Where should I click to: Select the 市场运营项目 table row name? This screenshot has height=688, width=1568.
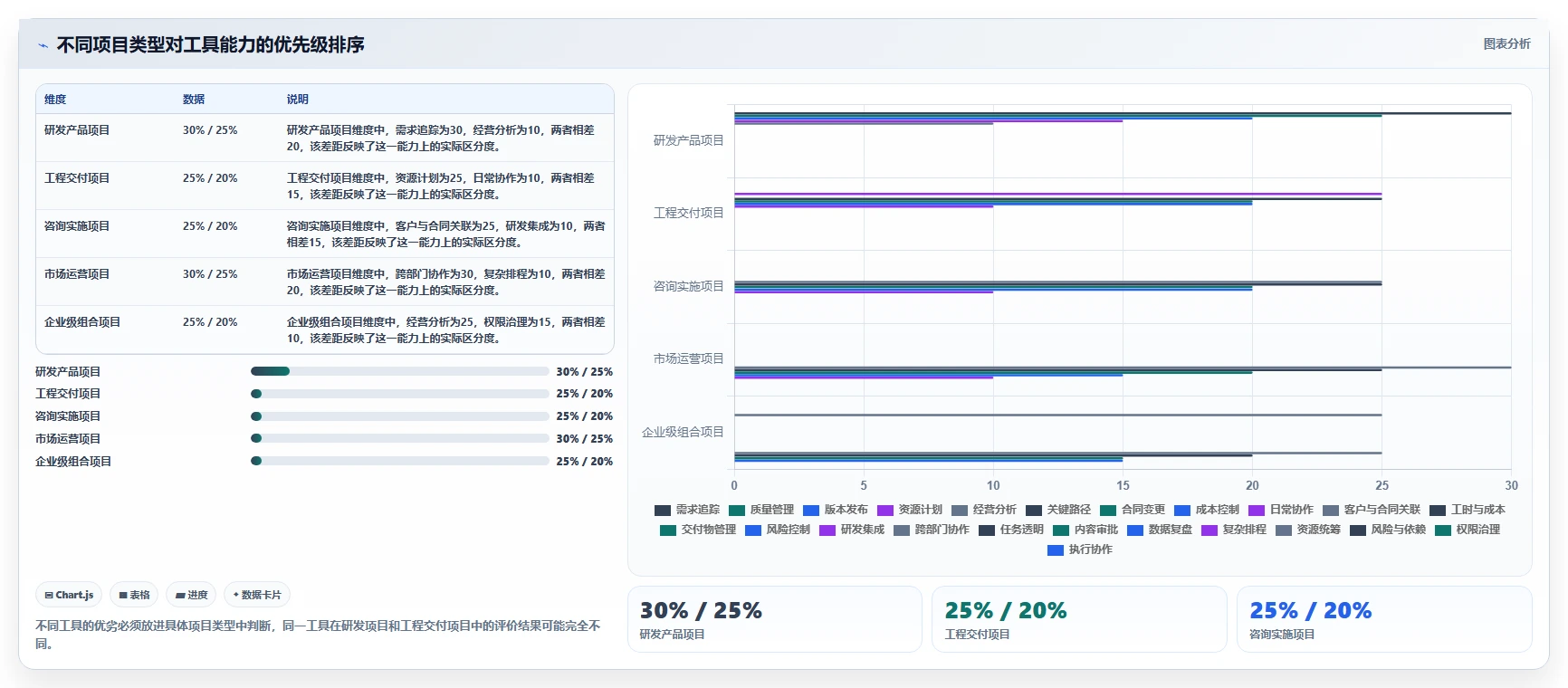pyautogui.click(x=77, y=274)
